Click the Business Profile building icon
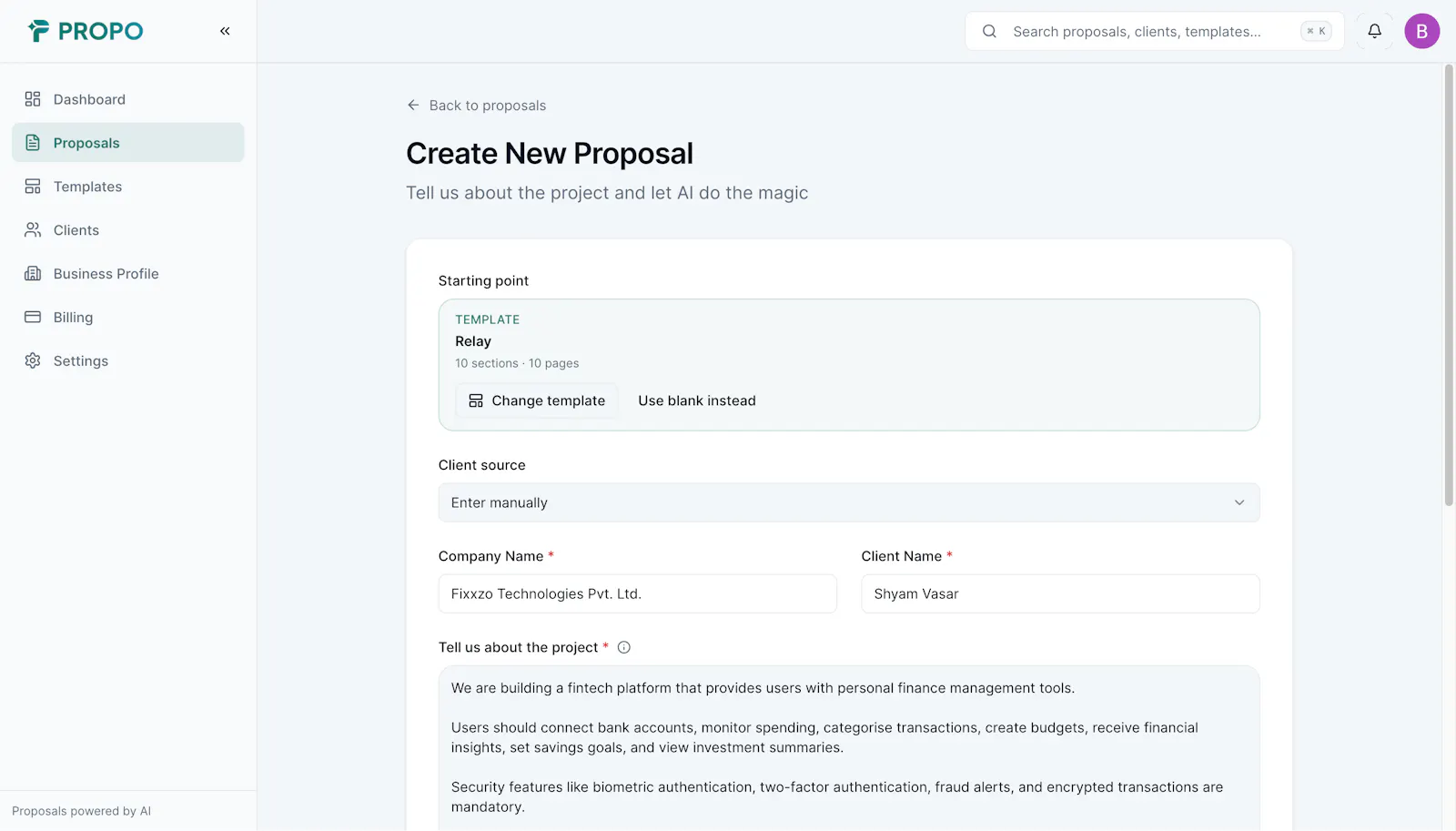1456x831 pixels. [33, 274]
